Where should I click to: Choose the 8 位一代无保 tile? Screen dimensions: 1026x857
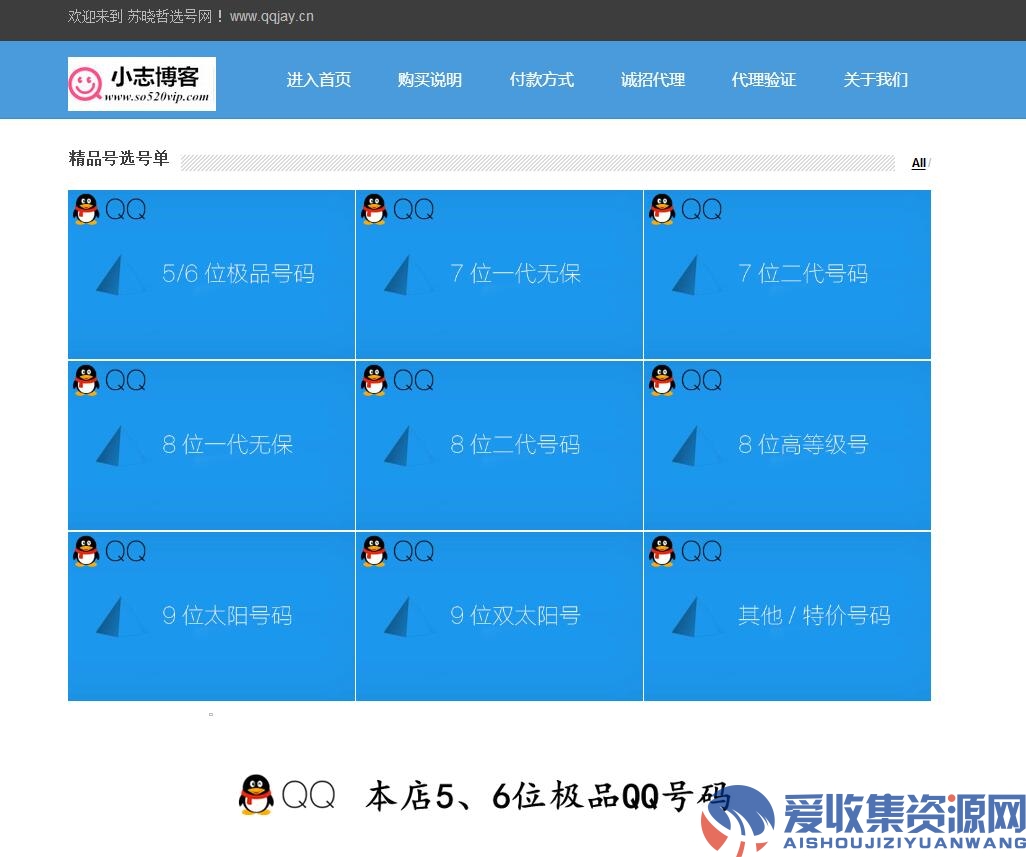tap(211, 446)
